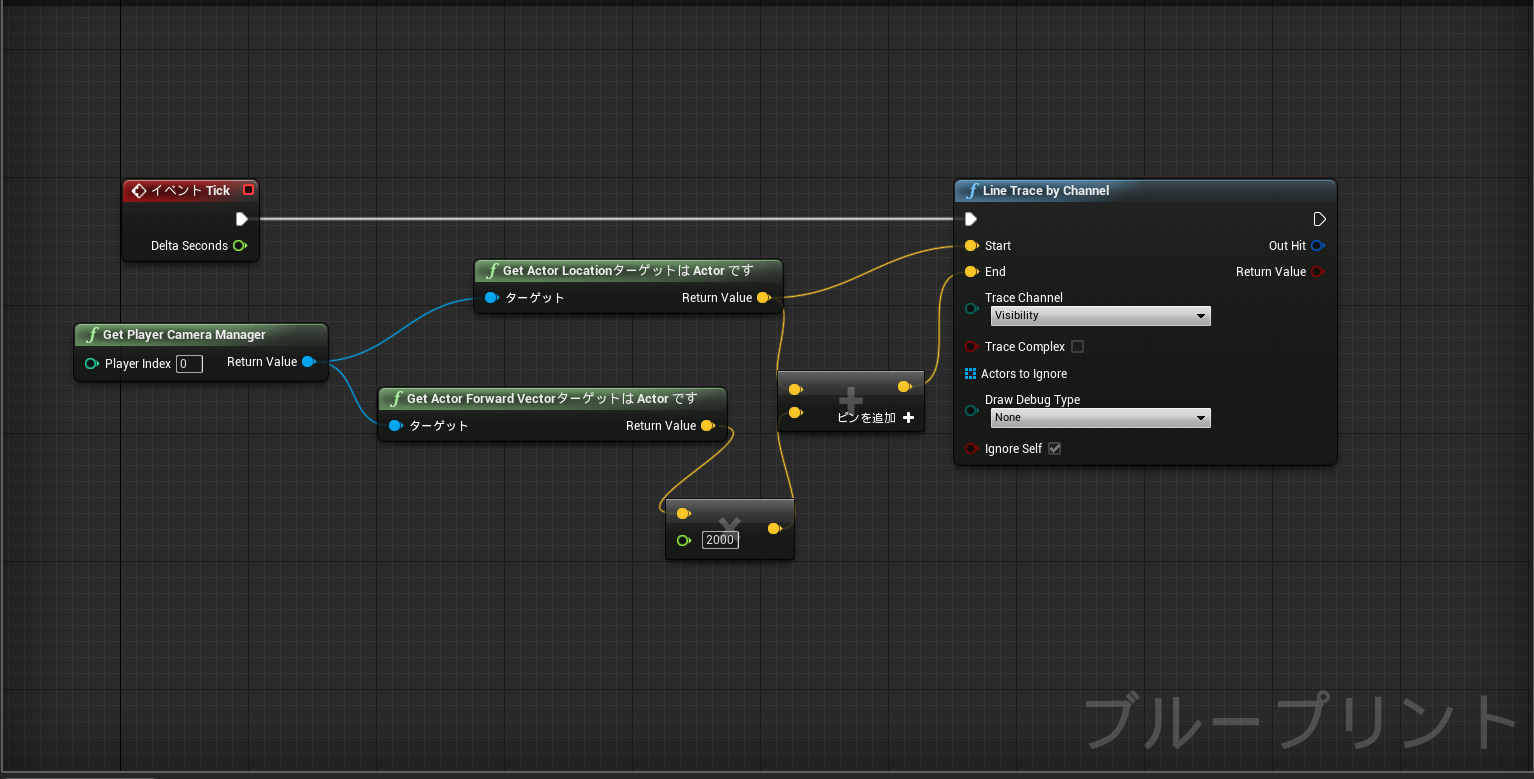
Task: Open the Trace Channel Visibility dropdown
Action: 1100,316
